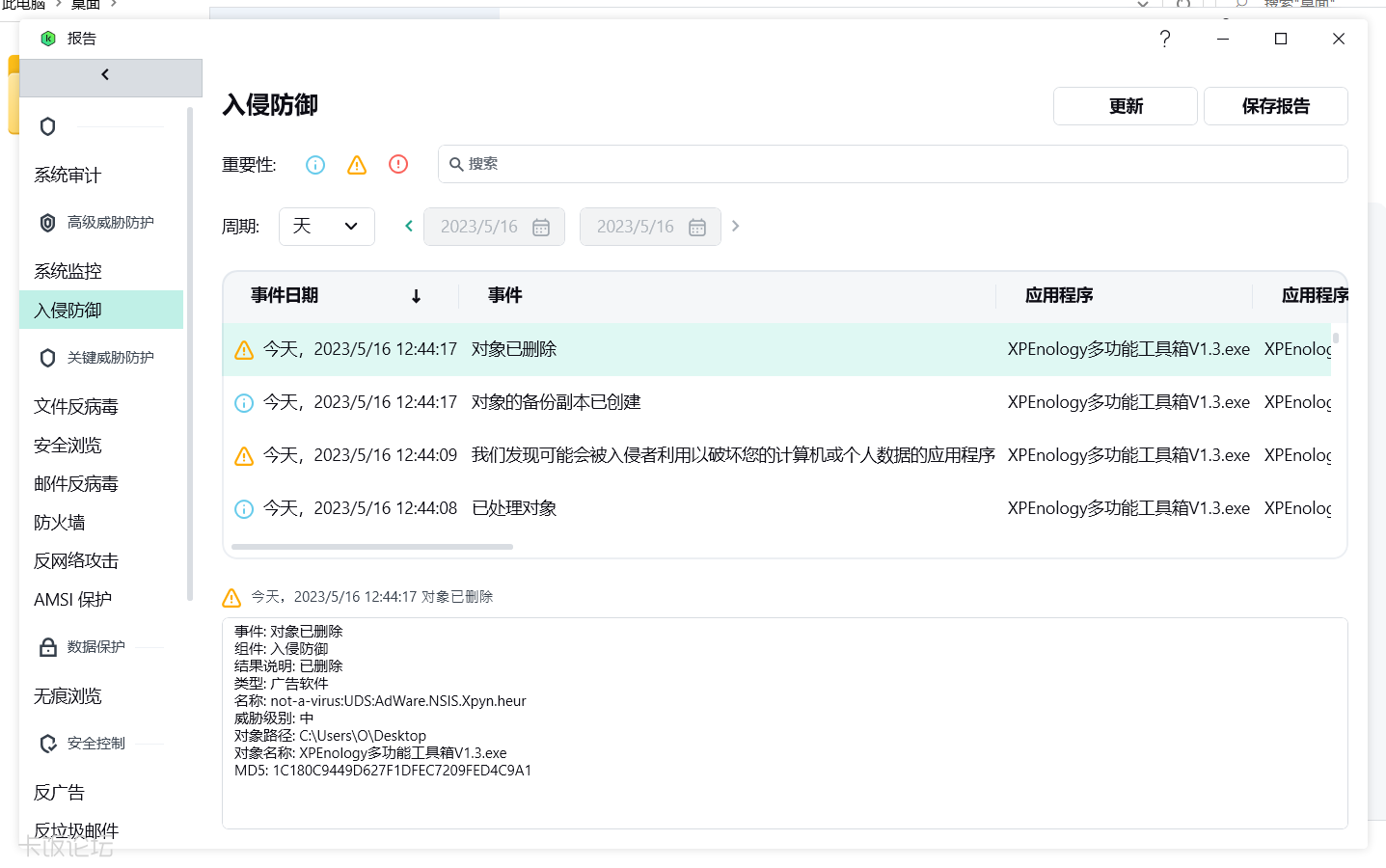Click the 更新 button

(1126, 106)
